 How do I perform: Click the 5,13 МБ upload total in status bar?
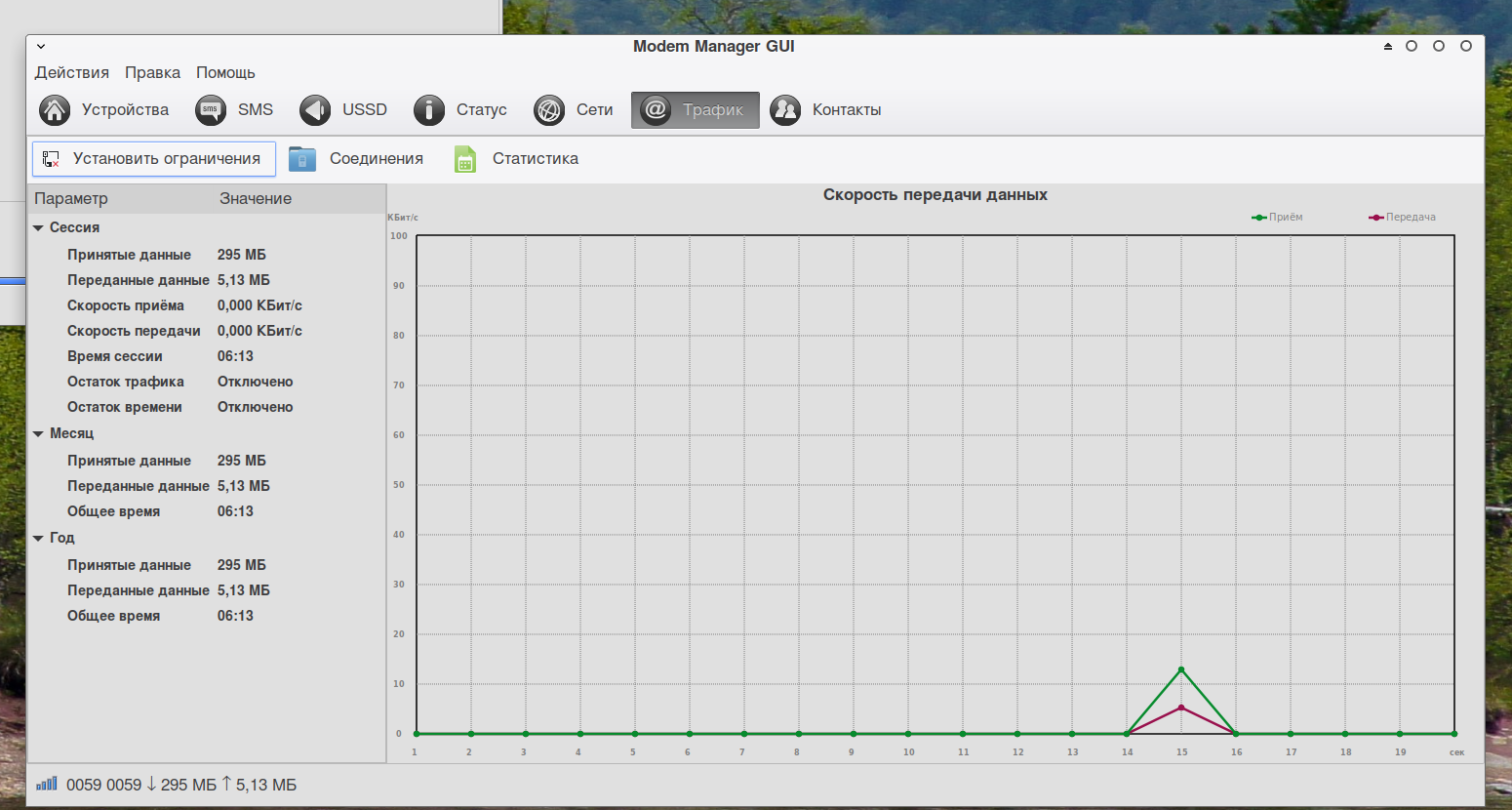tap(265, 785)
